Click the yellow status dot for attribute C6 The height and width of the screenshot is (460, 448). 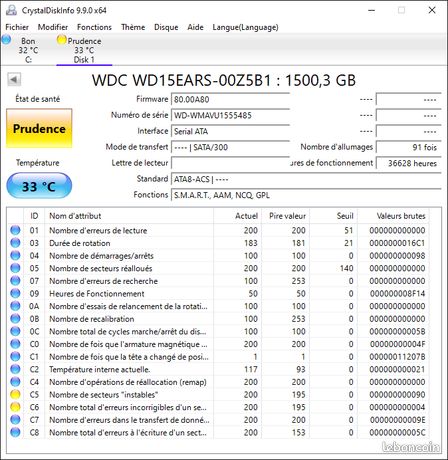[15, 407]
